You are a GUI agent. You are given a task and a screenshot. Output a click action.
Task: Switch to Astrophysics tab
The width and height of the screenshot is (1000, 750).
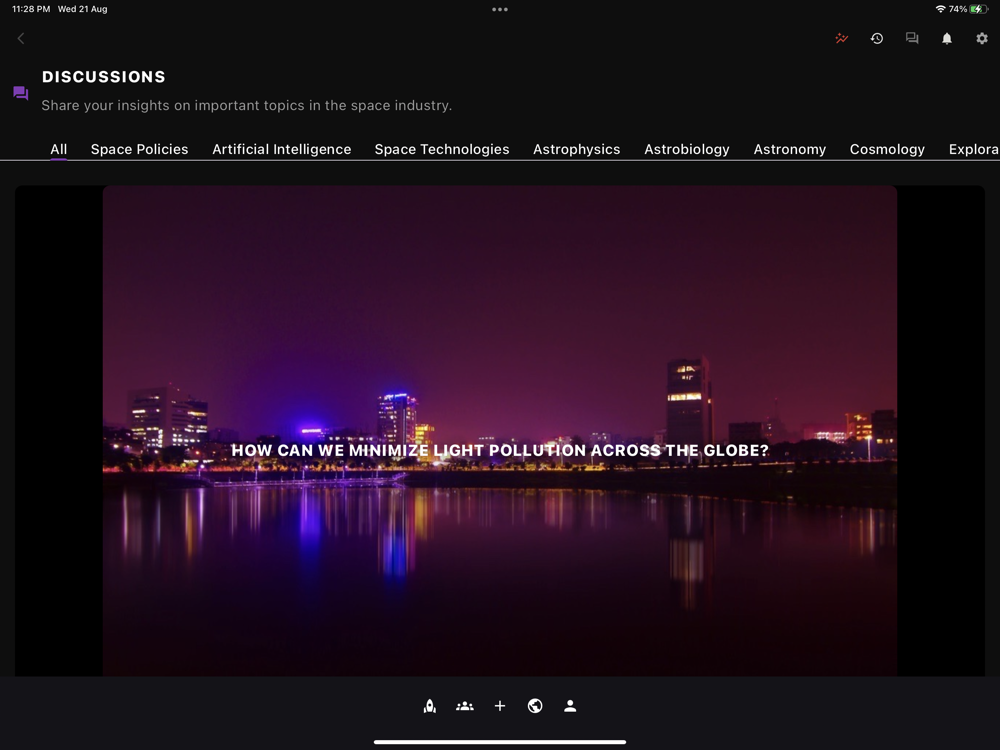click(x=577, y=149)
